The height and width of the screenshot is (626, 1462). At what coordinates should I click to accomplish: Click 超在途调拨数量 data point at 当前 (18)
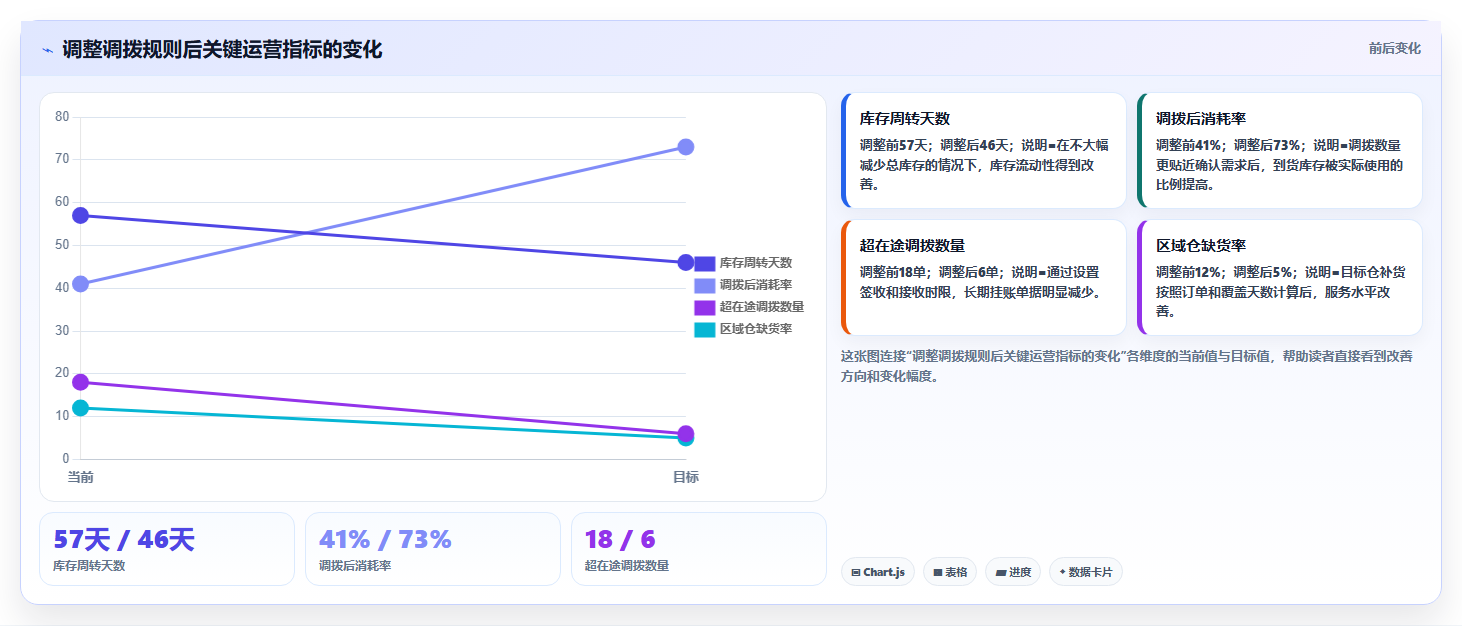pos(81,382)
